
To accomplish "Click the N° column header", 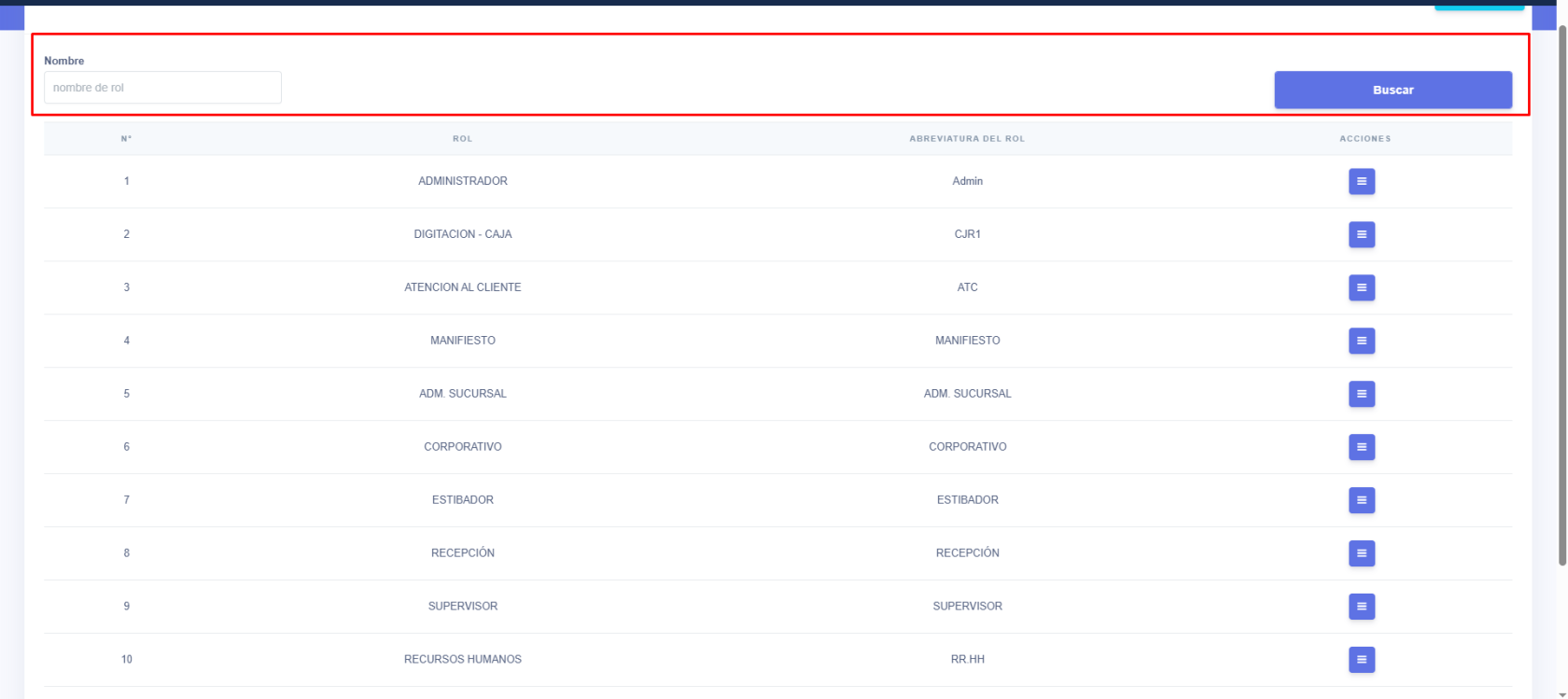I will pos(126,139).
